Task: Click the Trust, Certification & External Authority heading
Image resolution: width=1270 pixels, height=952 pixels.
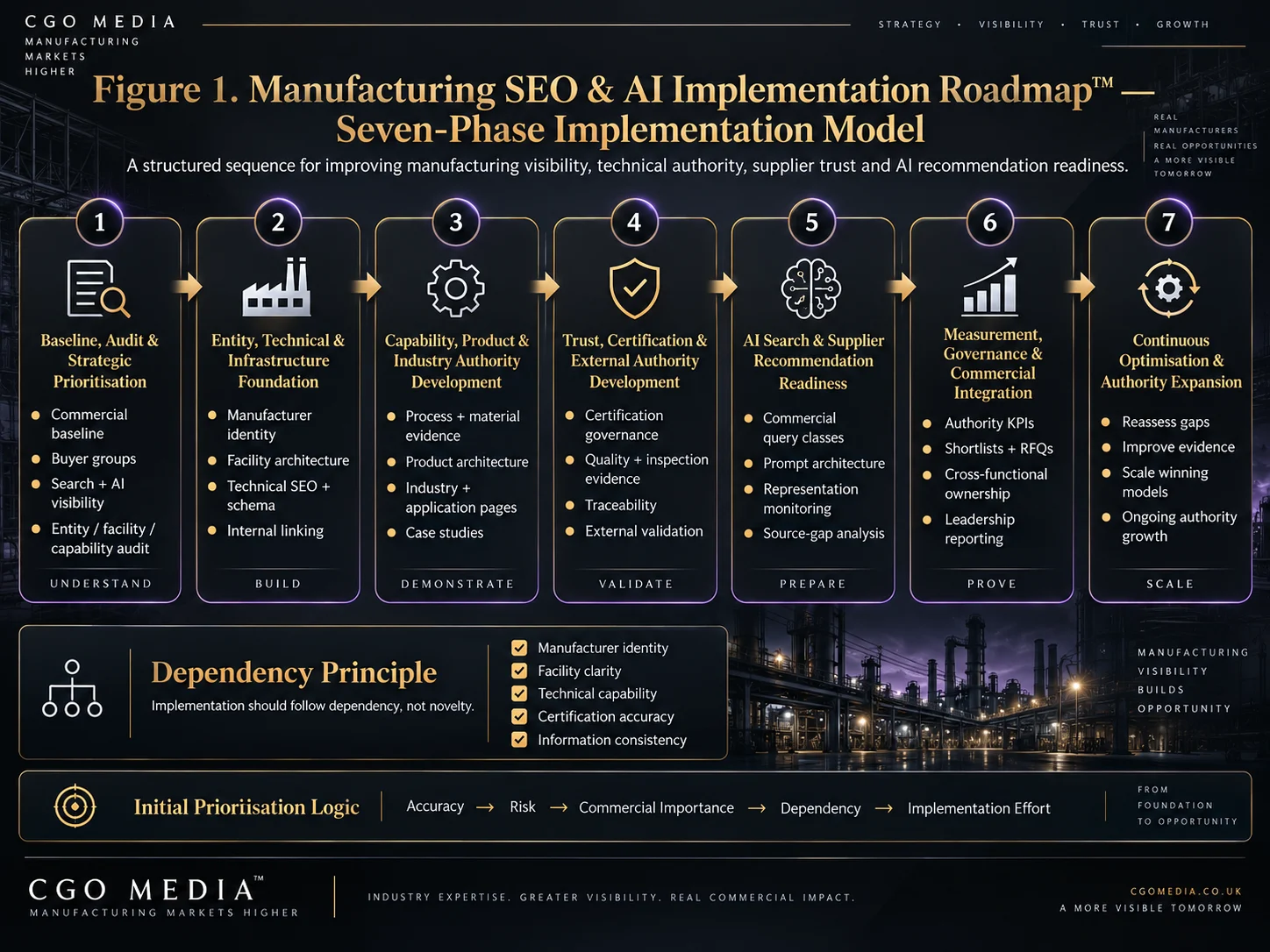Action: tap(634, 361)
